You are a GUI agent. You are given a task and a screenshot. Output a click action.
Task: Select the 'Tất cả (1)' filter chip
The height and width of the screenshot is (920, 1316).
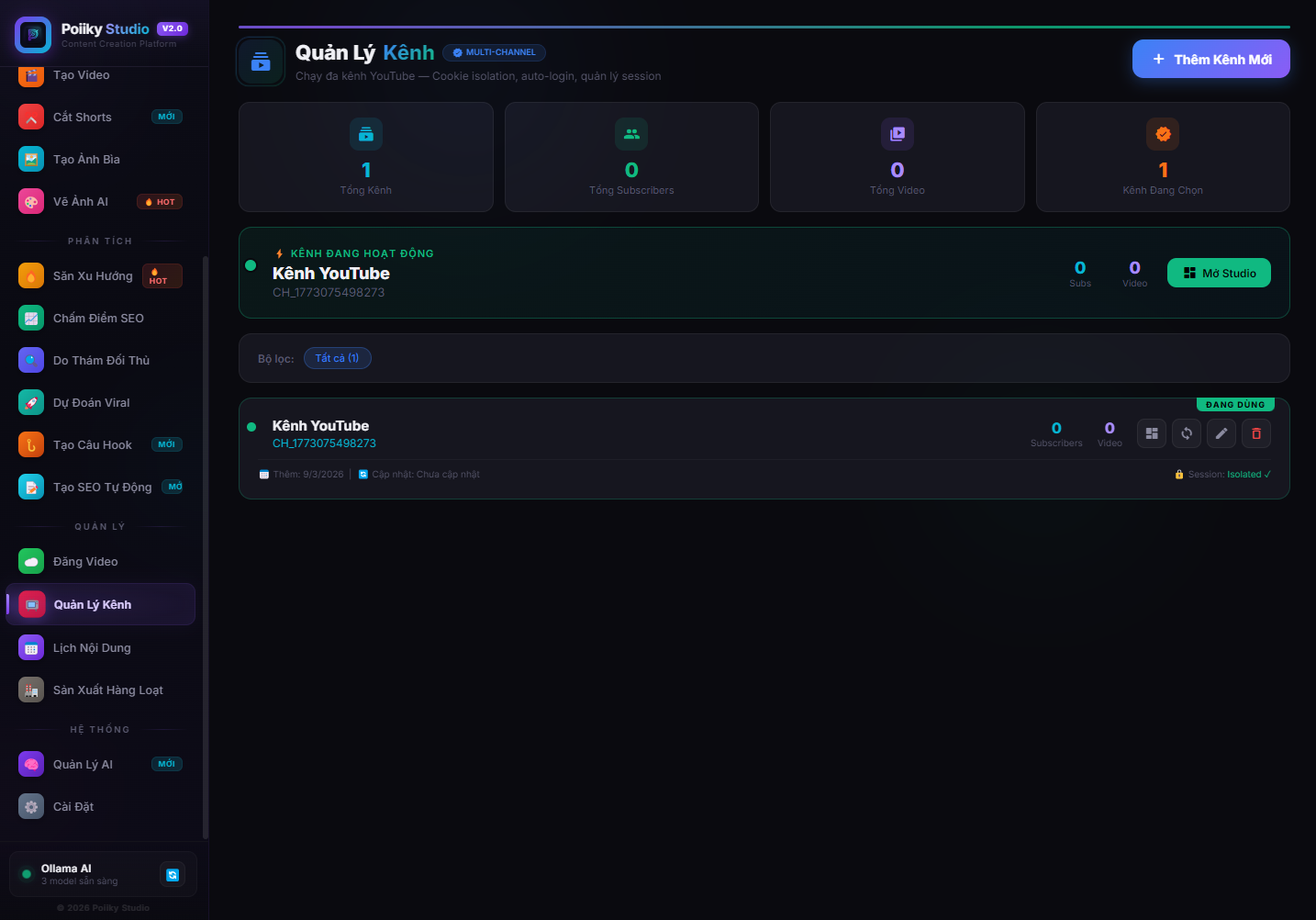click(x=337, y=358)
